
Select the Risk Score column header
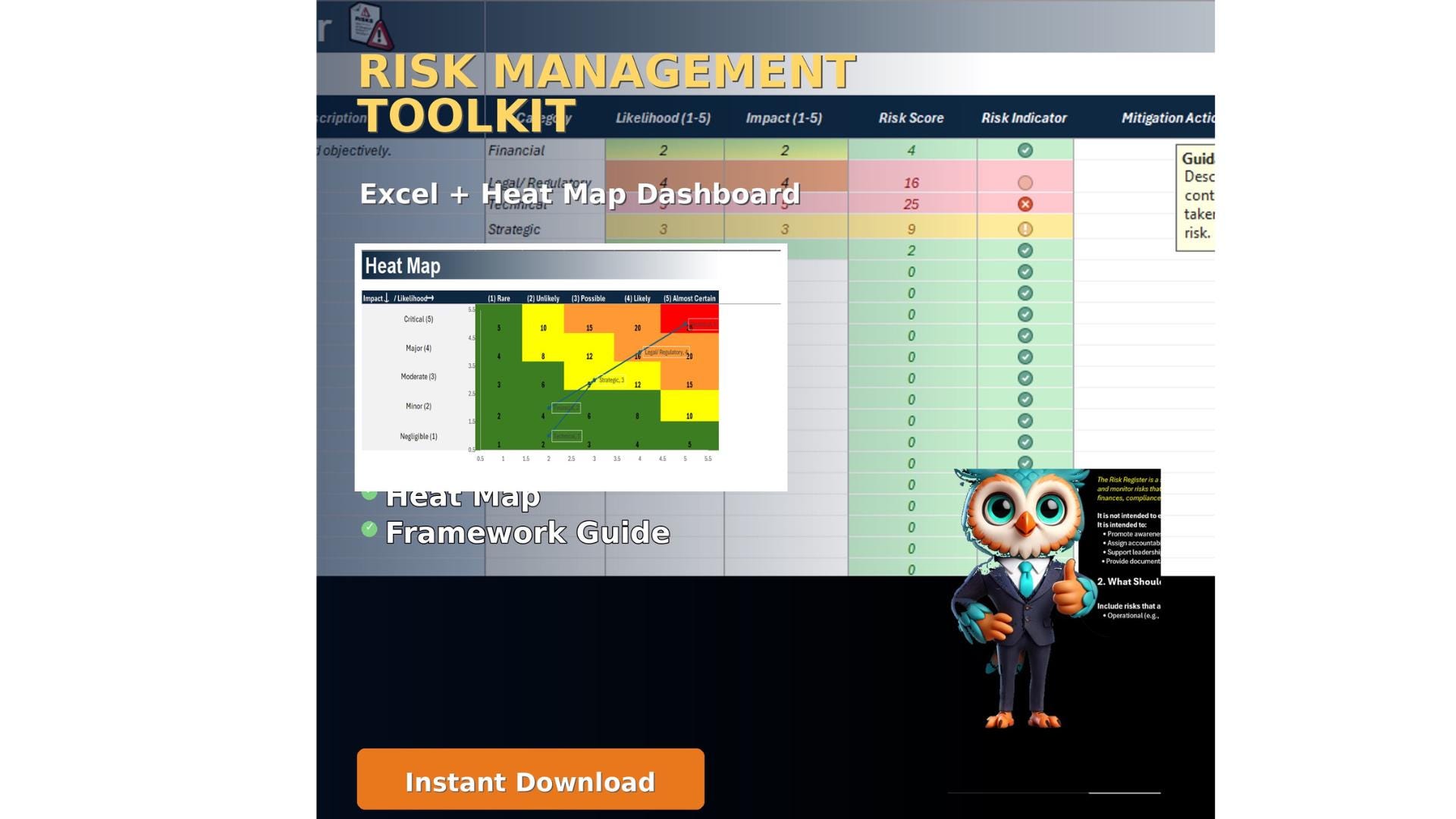coord(911,118)
